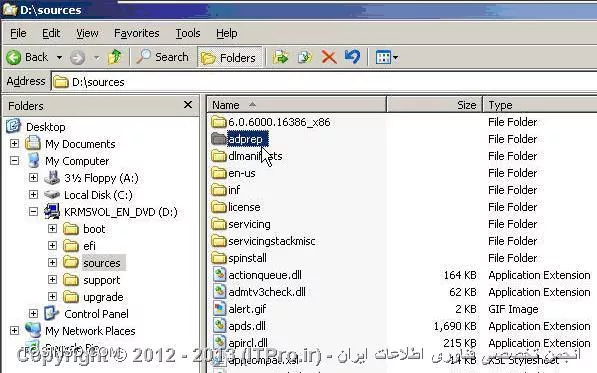
Task: Collapse My Computer tree node
Action: pos(14,161)
